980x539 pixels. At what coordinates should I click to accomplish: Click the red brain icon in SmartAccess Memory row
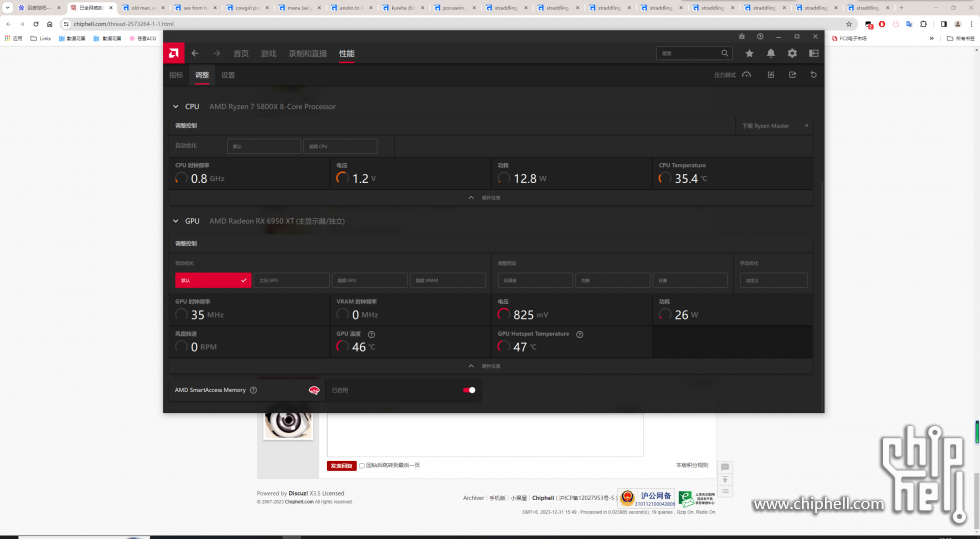(314, 390)
